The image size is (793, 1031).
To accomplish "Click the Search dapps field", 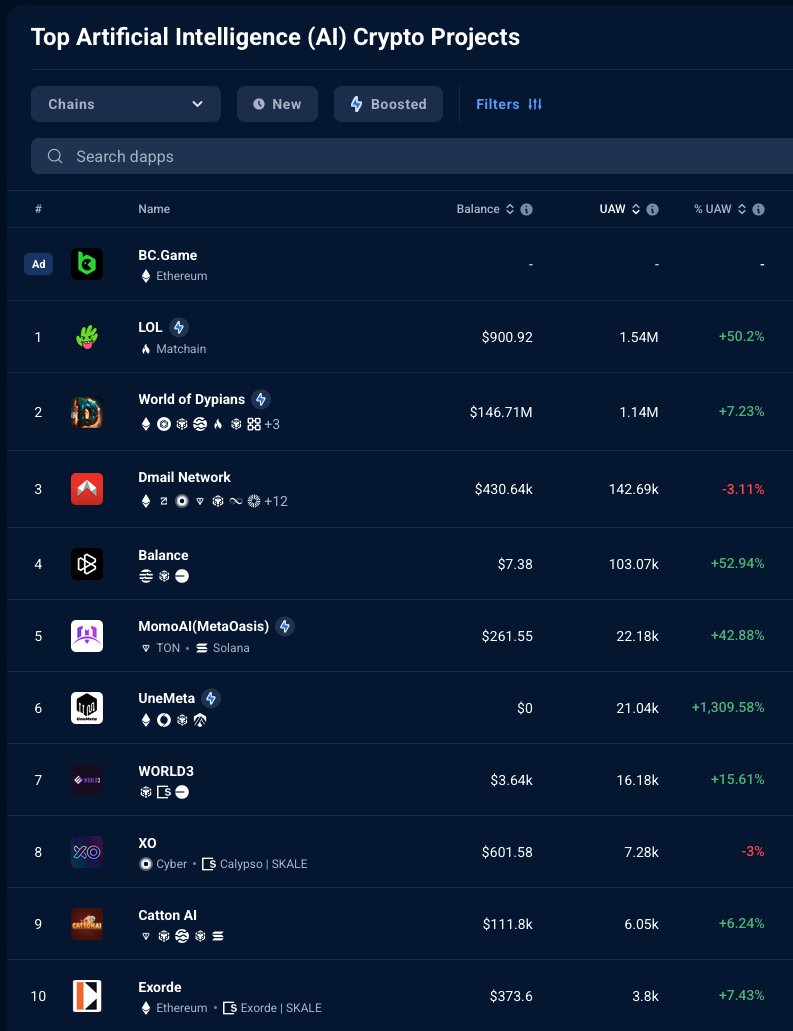I will (412, 156).
